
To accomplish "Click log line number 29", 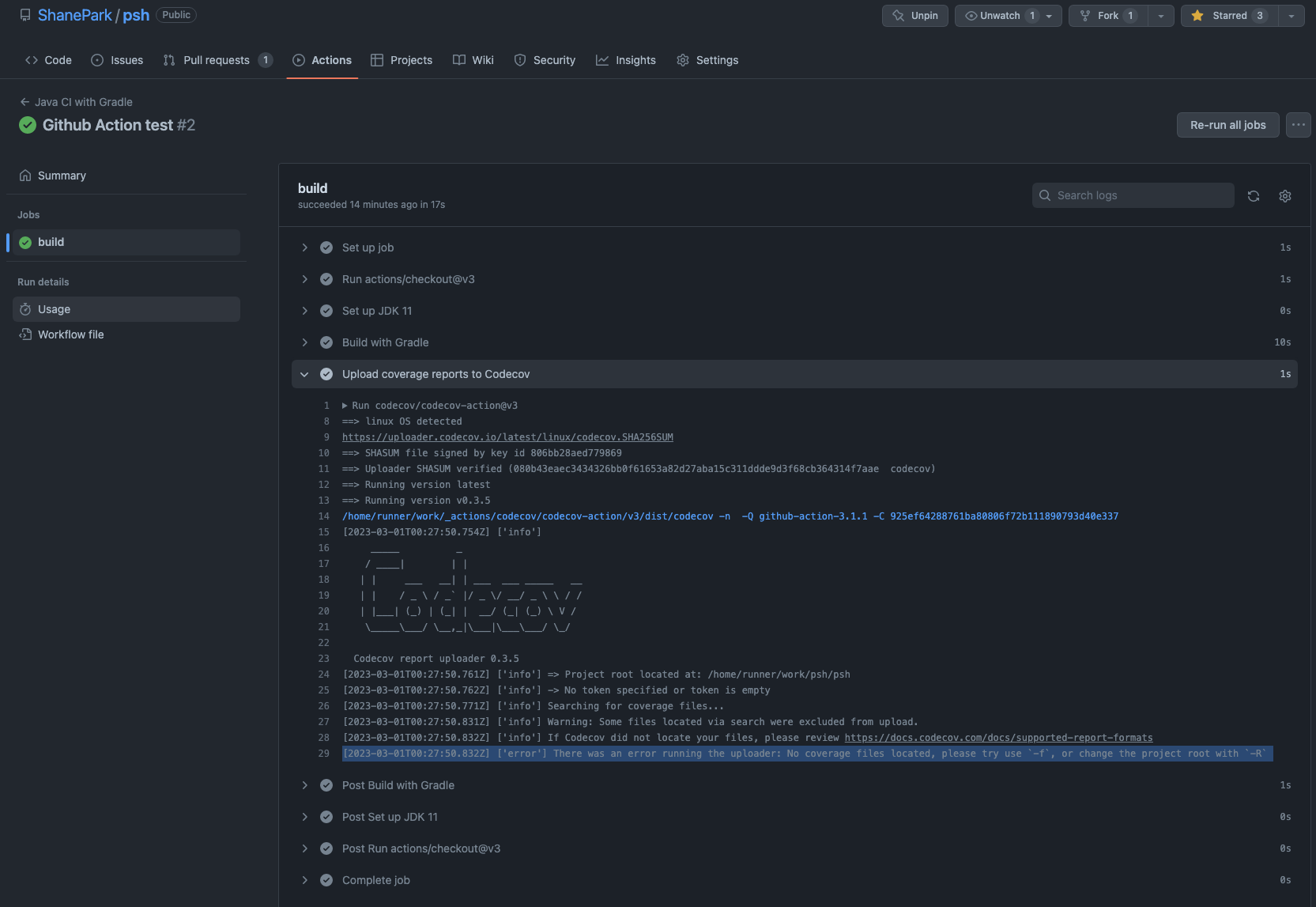I will pos(323,754).
